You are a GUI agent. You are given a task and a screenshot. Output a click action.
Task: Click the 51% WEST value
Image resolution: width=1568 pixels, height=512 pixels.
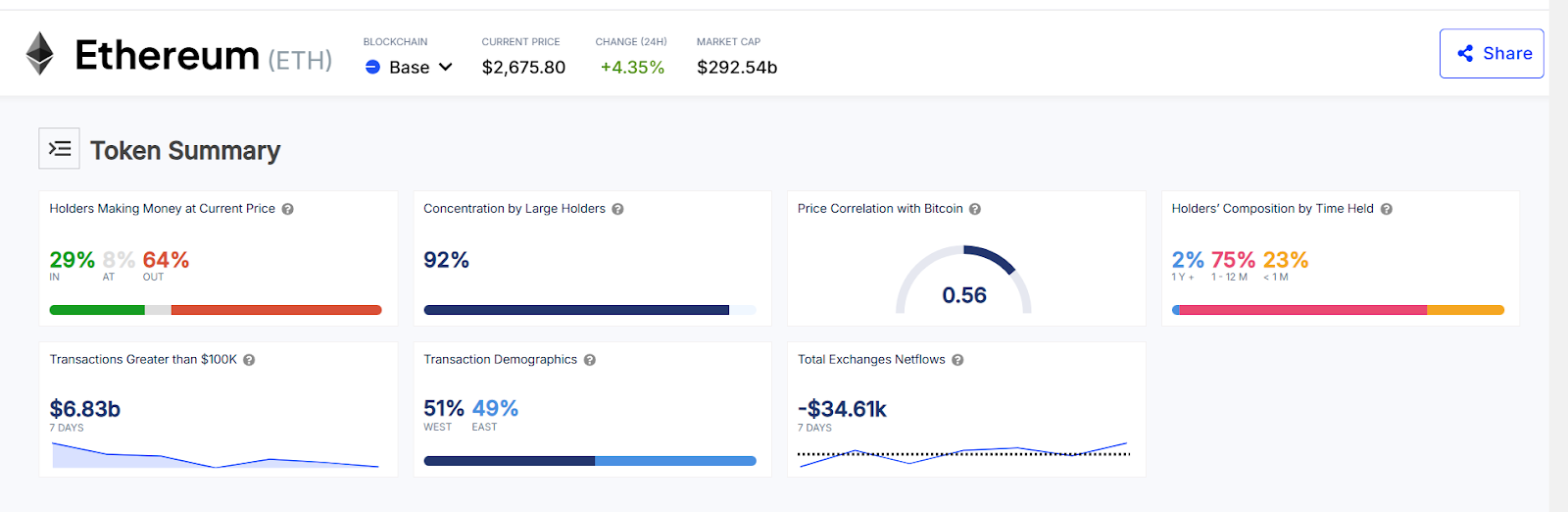[x=444, y=408]
